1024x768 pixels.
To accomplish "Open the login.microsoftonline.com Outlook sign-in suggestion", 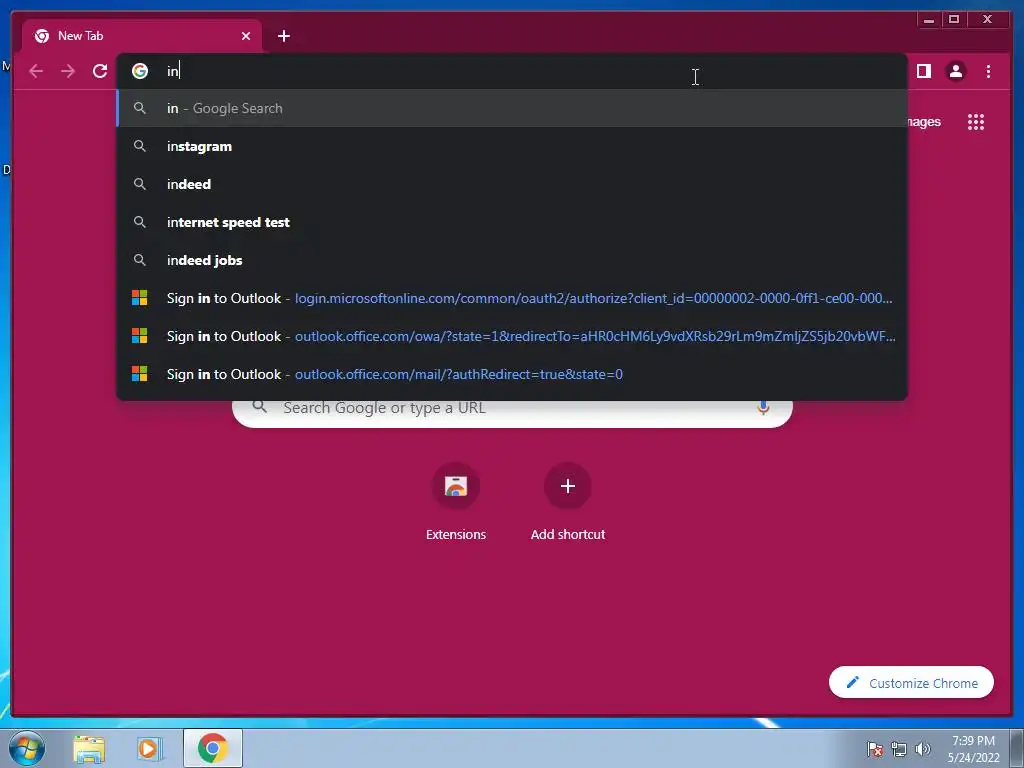I will pos(512,298).
